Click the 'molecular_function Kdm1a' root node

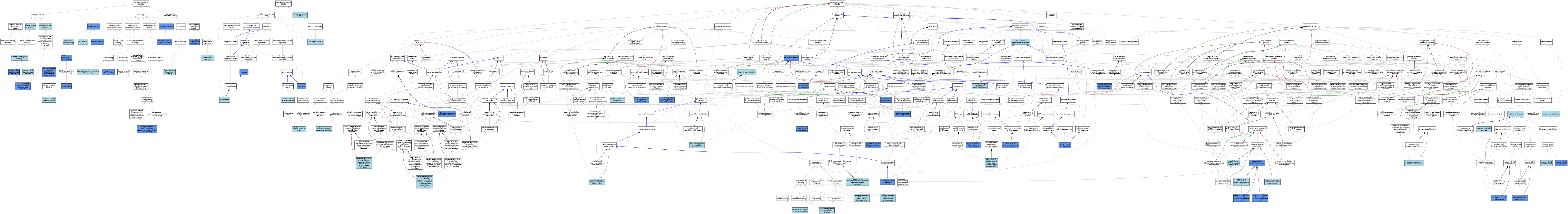point(141,4)
